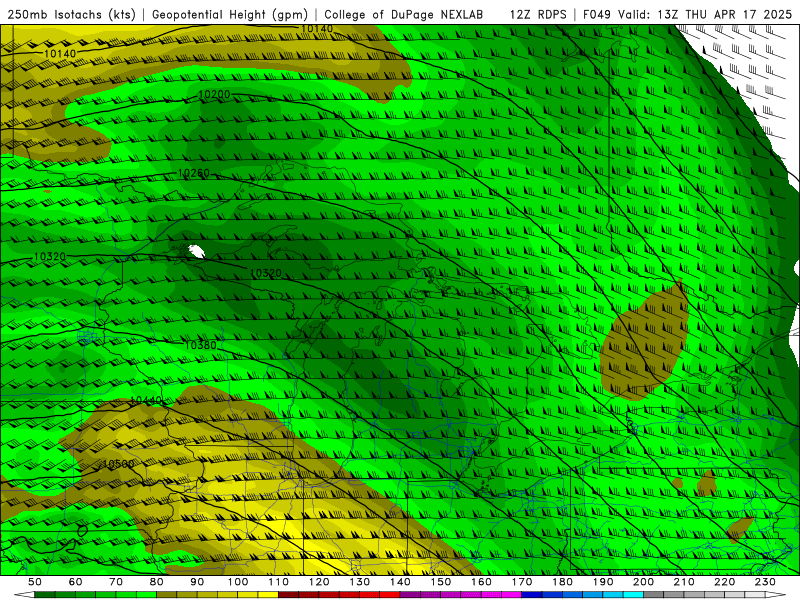Screen dimensions: 800x600
Task: Click the 60 kt value on the color scale
Action: coord(76,582)
